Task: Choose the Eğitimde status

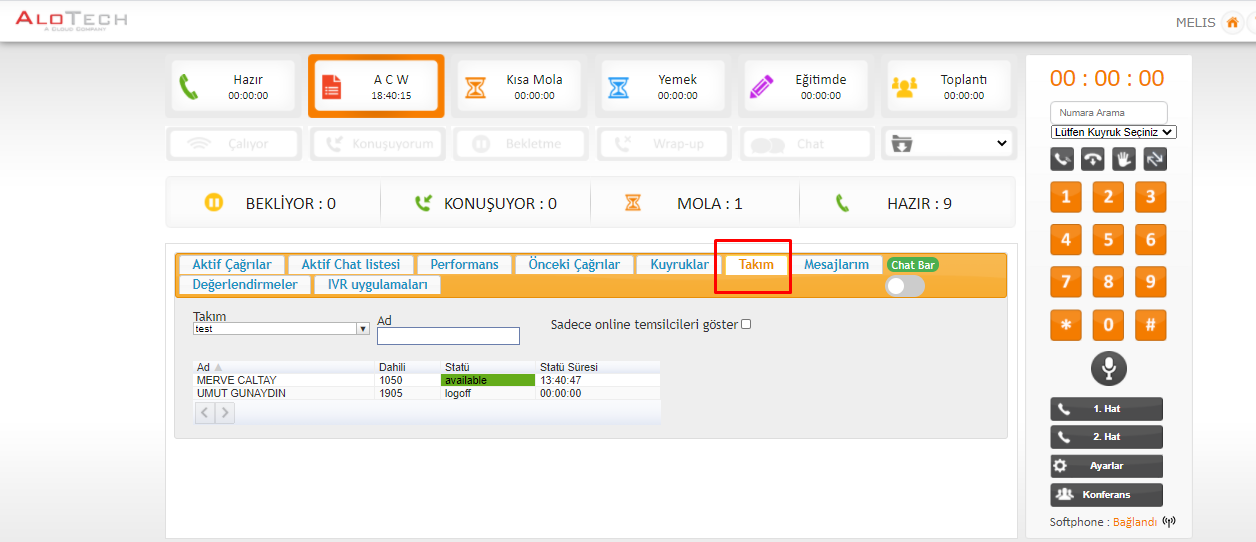Action: tap(806, 86)
